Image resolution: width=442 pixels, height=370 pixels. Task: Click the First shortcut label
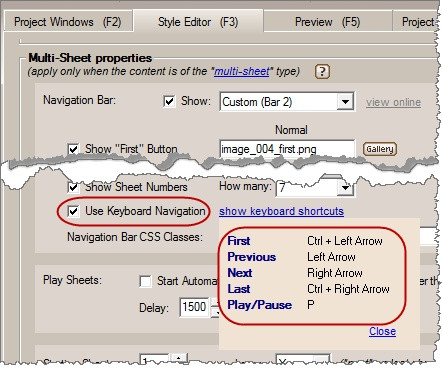point(239,241)
